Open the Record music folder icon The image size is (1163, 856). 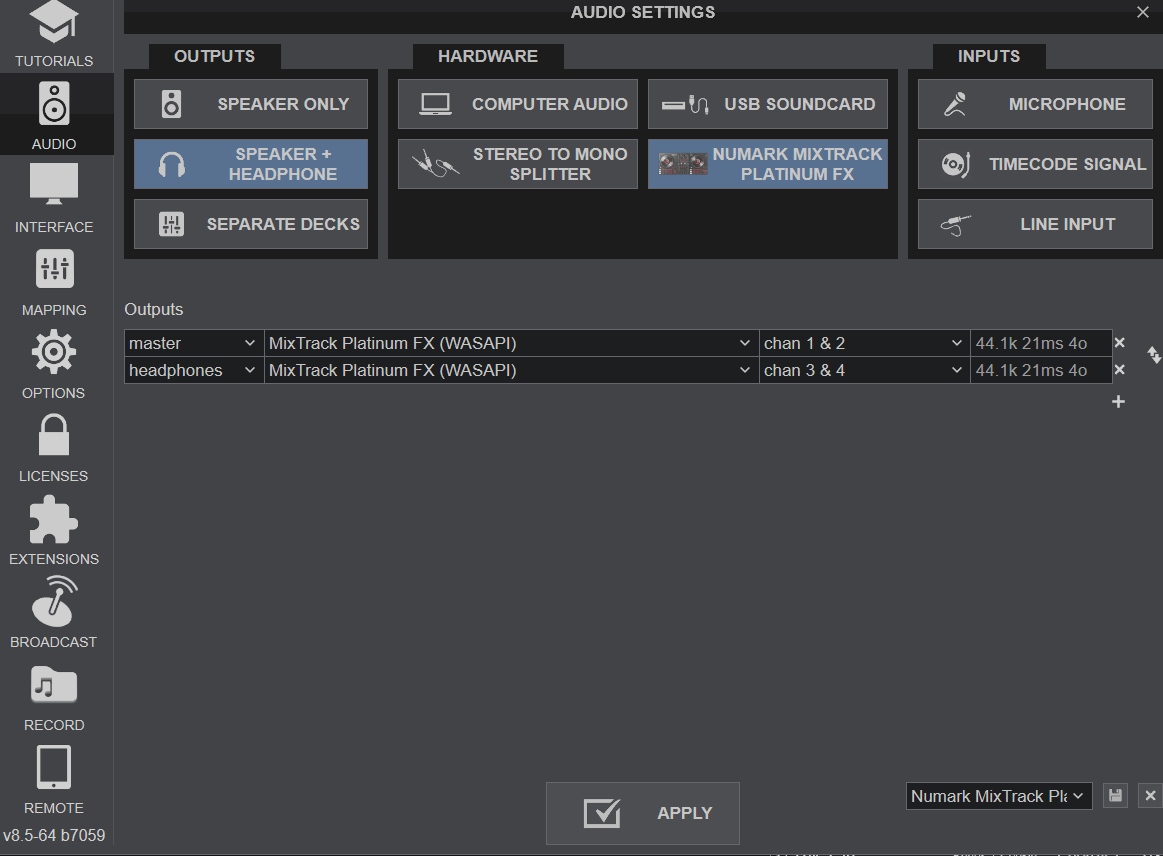coord(53,684)
